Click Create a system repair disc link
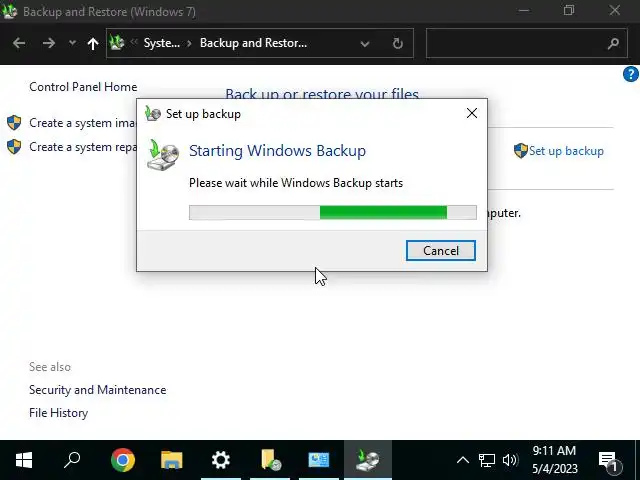The image size is (640, 480). [82, 147]
